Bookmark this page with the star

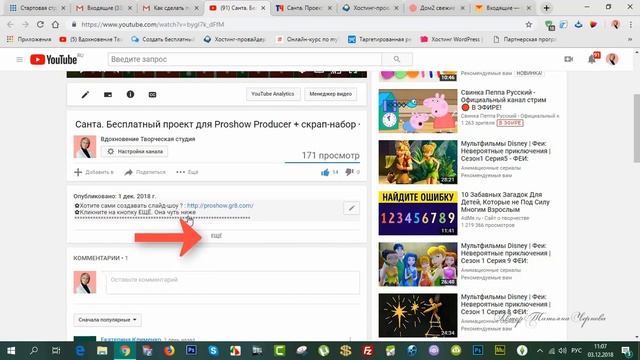pos(529,24)
